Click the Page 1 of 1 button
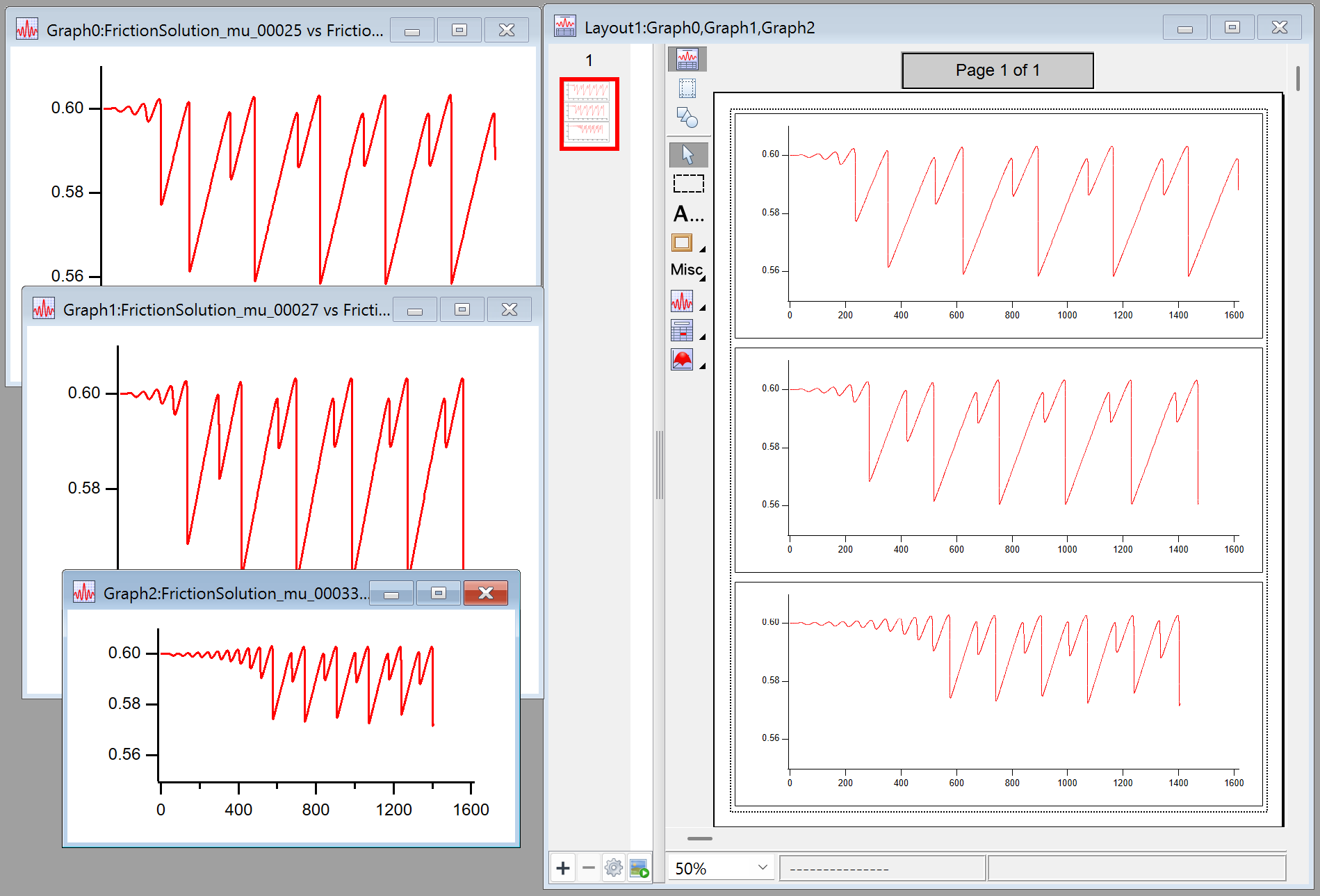This screenshot has width=1320, height=896. [996, 70]
